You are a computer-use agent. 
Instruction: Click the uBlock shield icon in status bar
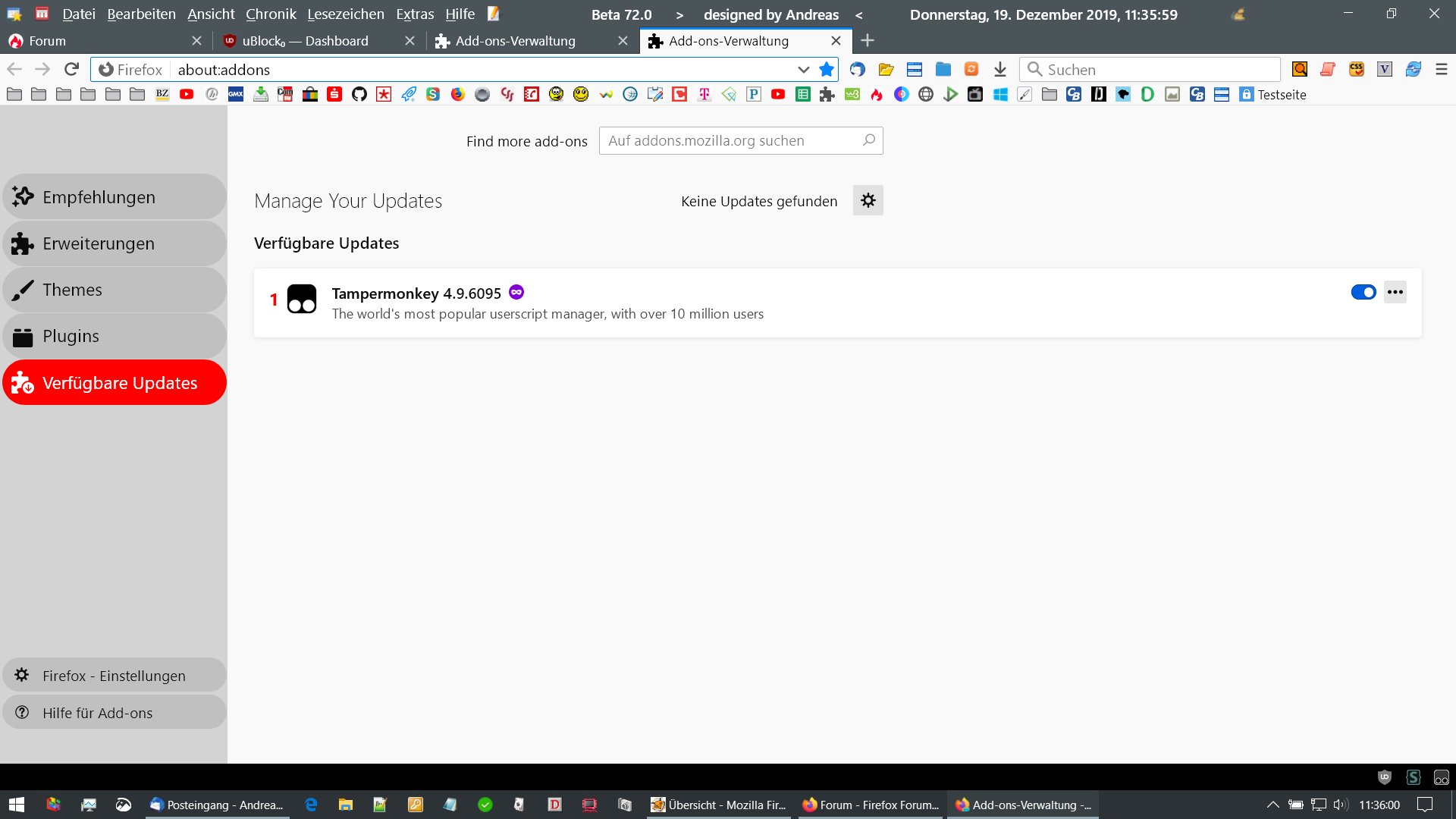(1384, 777)
